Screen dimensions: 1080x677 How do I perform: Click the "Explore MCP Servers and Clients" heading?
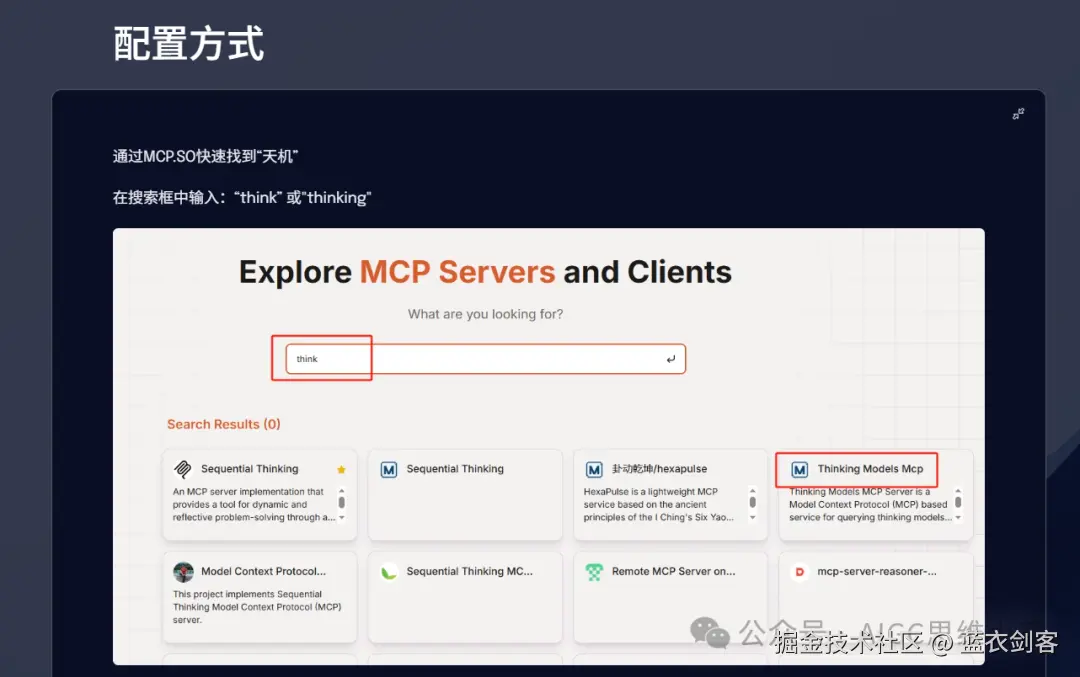485,272
